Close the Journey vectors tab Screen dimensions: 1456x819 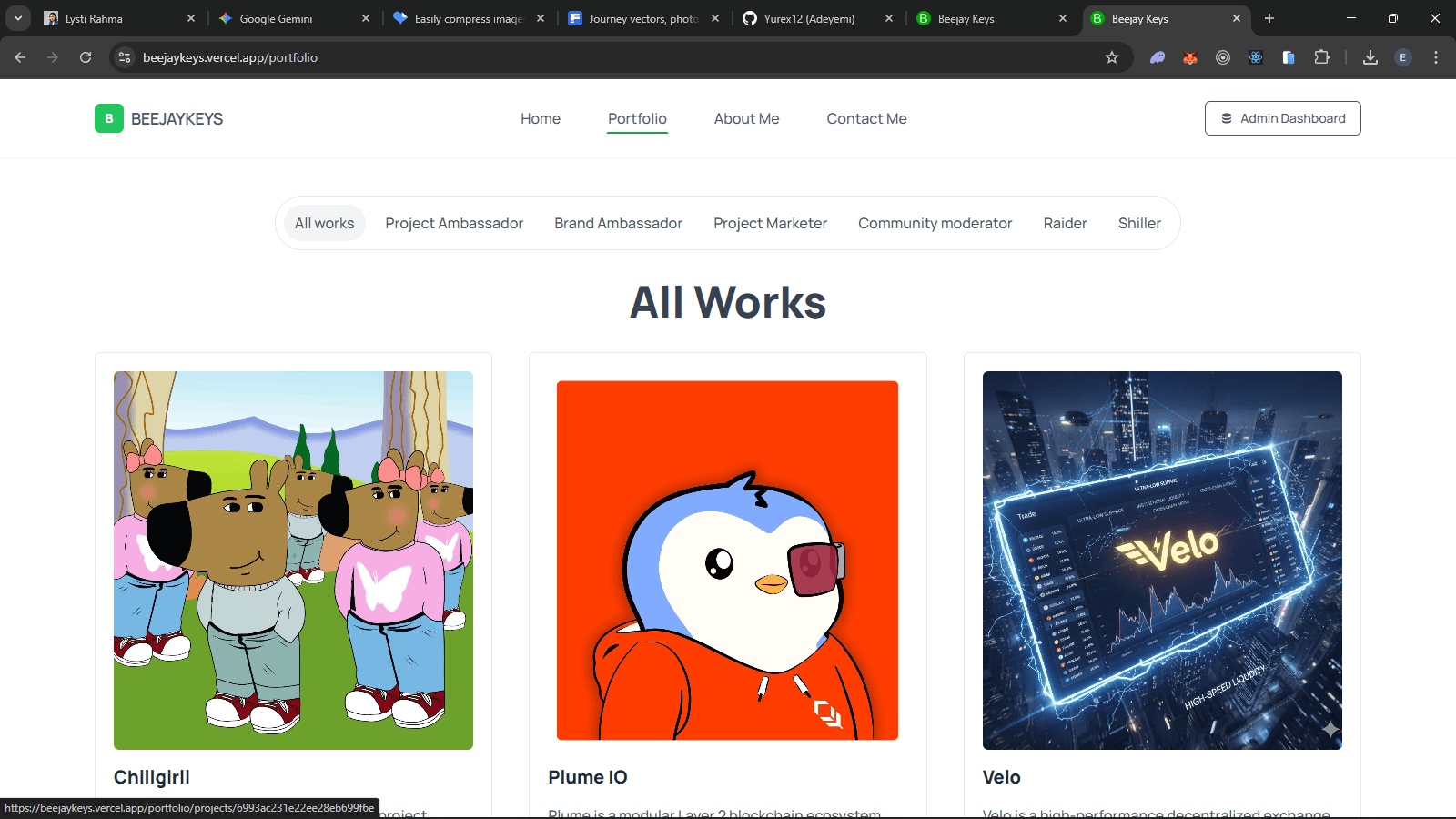[x=715, y=18]
